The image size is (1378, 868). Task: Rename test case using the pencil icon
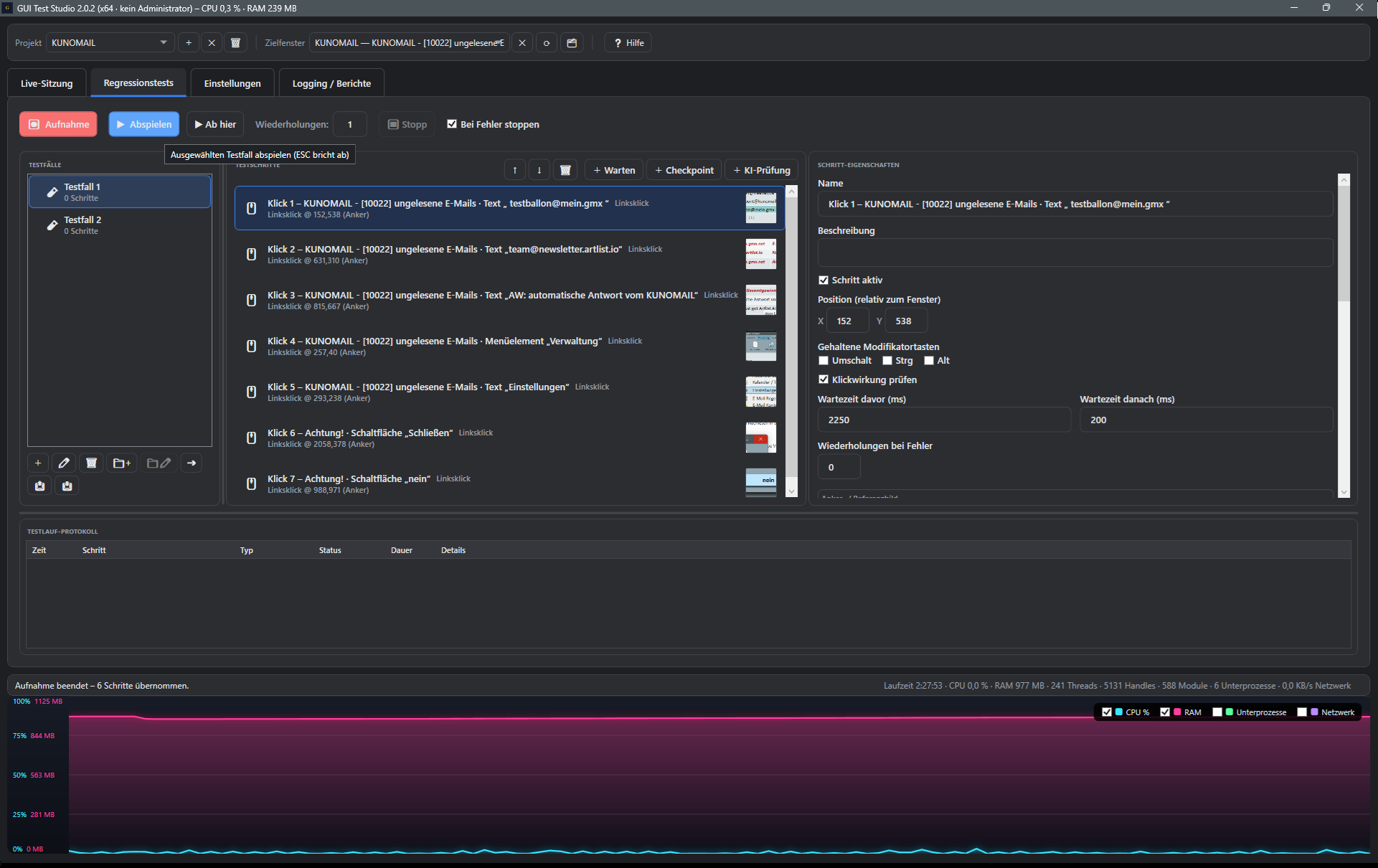64,463
